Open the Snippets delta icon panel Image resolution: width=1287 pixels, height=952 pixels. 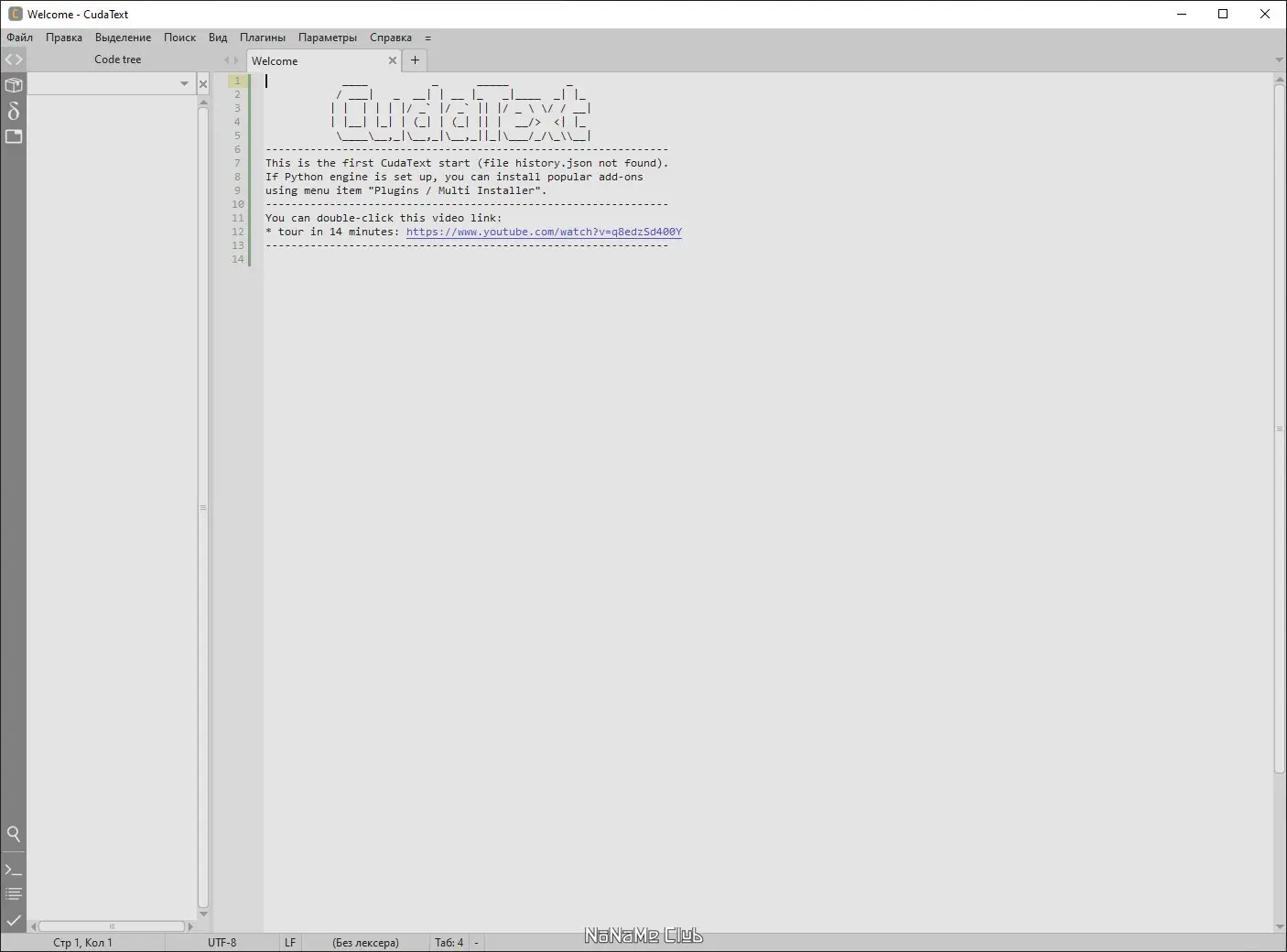point(14,111)
